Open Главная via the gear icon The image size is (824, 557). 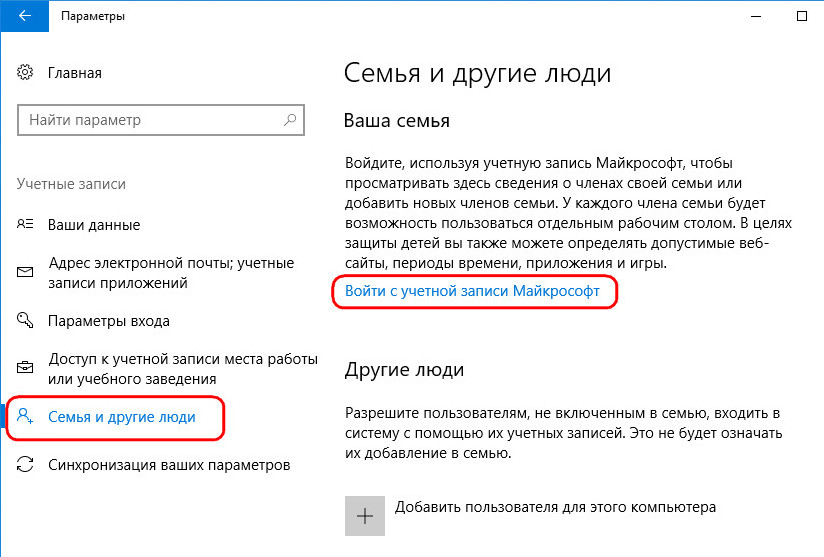[x=25, y=73]
